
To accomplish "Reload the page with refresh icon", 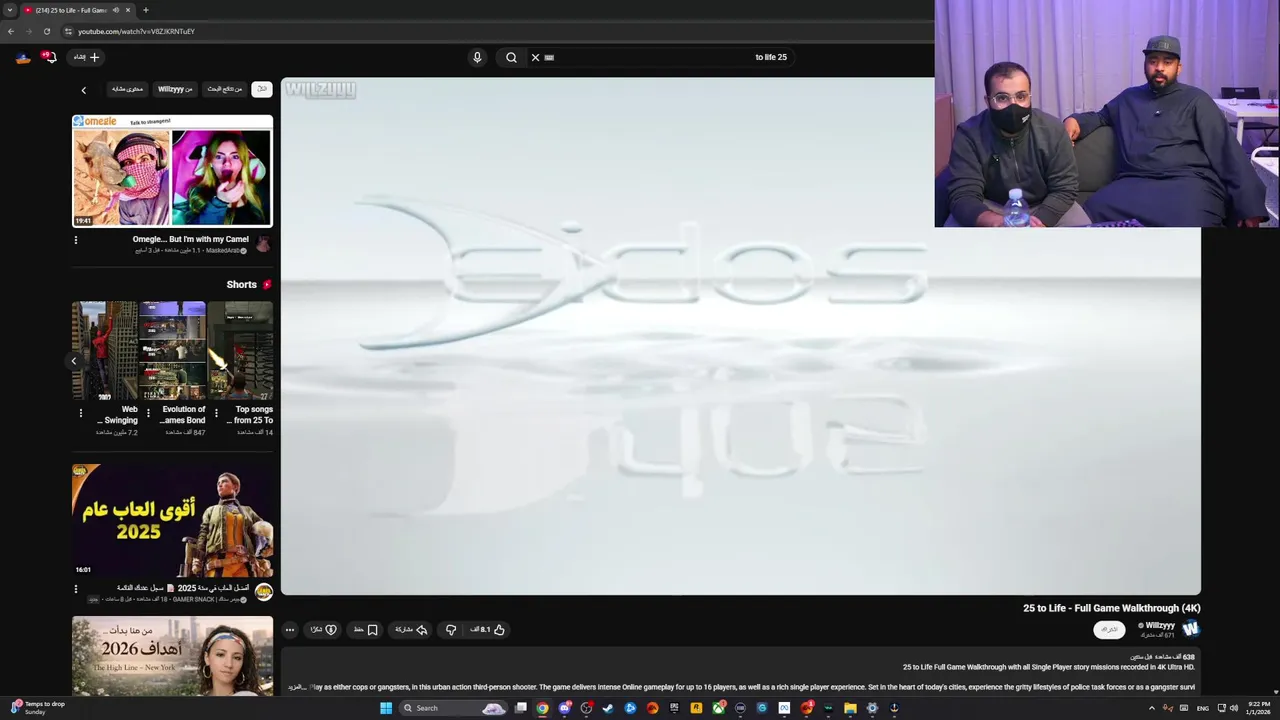I will (46, 31).
